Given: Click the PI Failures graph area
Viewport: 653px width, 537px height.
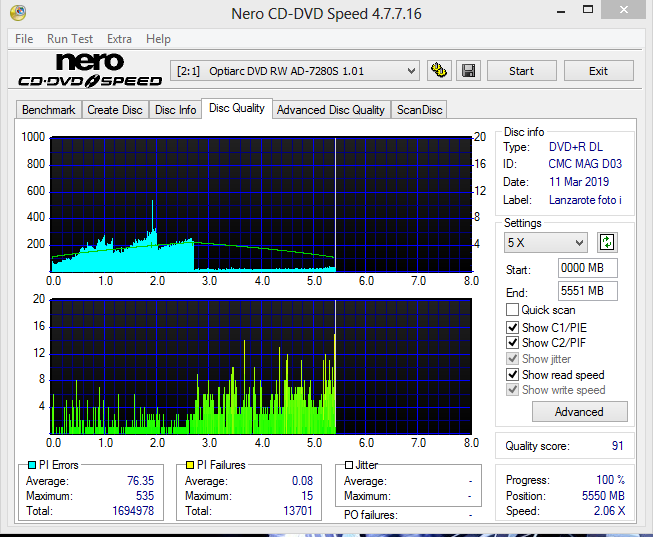Looking at the screenshot, I should point(261,367).
